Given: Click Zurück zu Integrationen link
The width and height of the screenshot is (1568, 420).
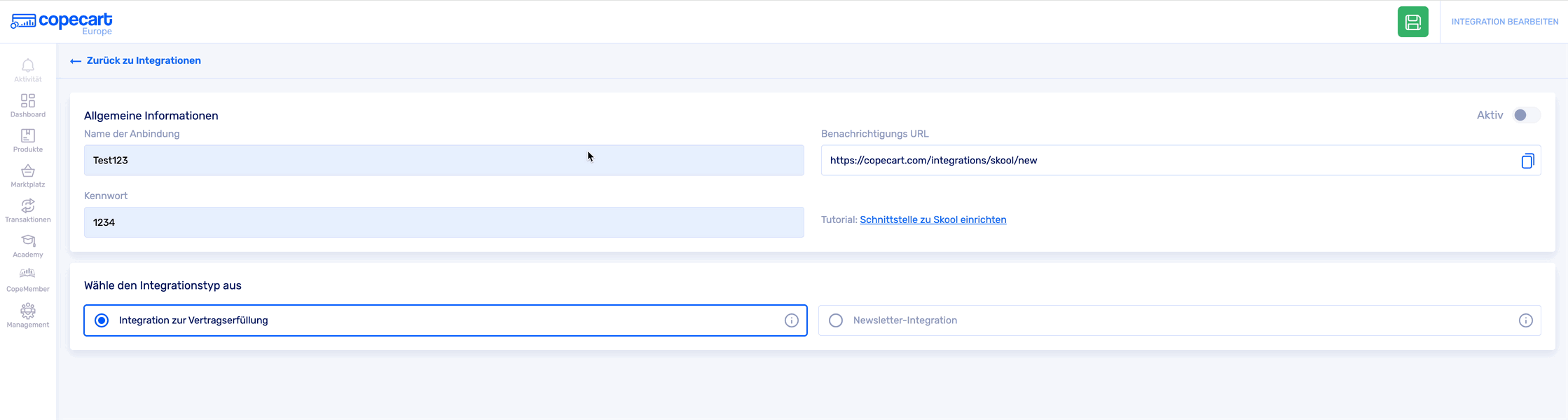Looking at the screenshot, I should pyautogui.click(x=136, y=61).
